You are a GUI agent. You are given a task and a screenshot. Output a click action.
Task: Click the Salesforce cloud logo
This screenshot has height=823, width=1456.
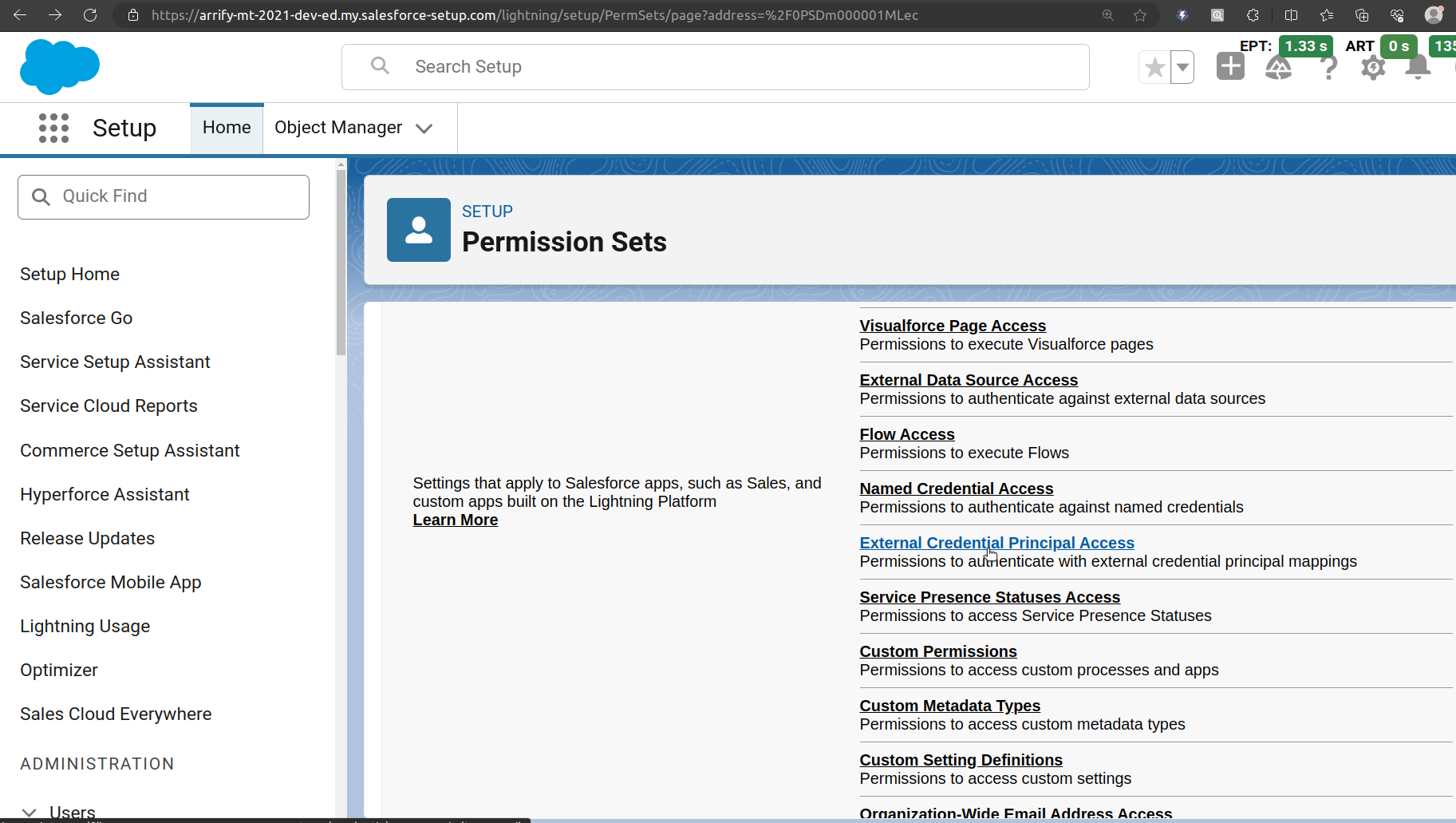tap(60, 66)
